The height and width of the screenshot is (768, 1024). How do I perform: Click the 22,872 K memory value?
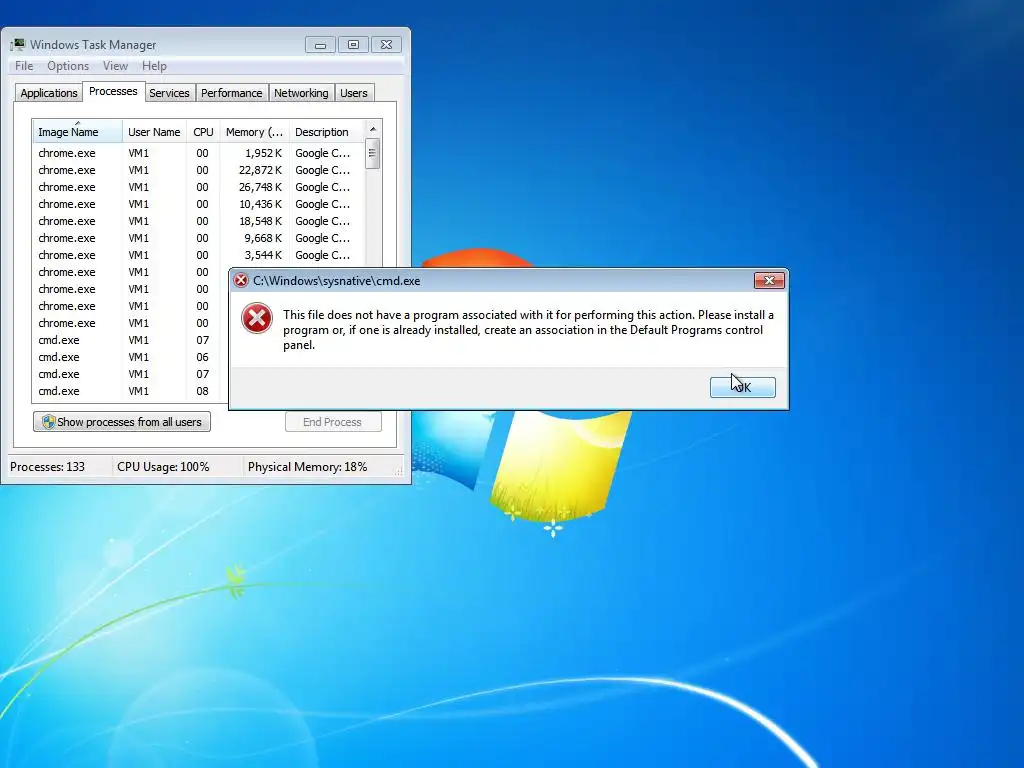260,170
